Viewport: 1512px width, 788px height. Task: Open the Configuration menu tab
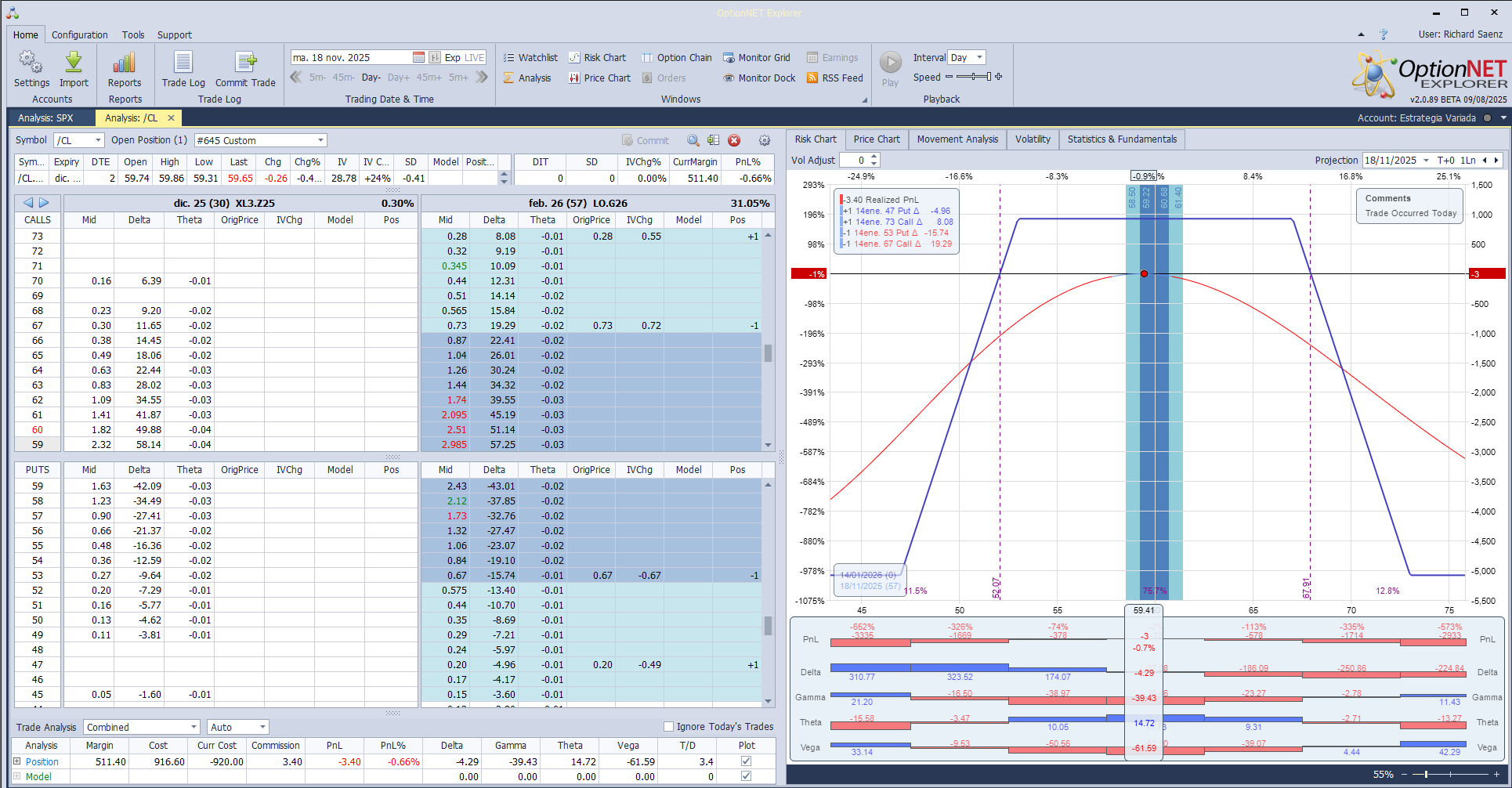(80, 34)
